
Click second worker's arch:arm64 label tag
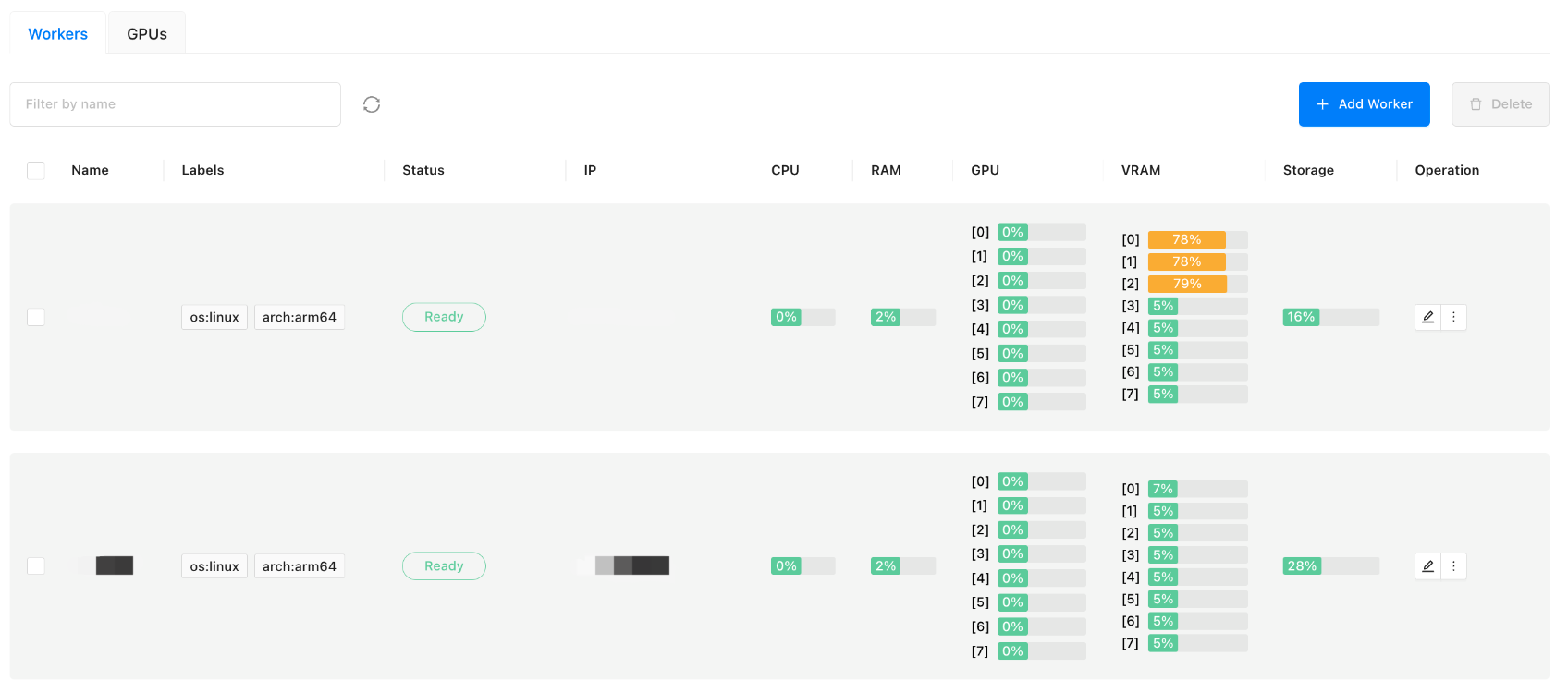[300, 566]
